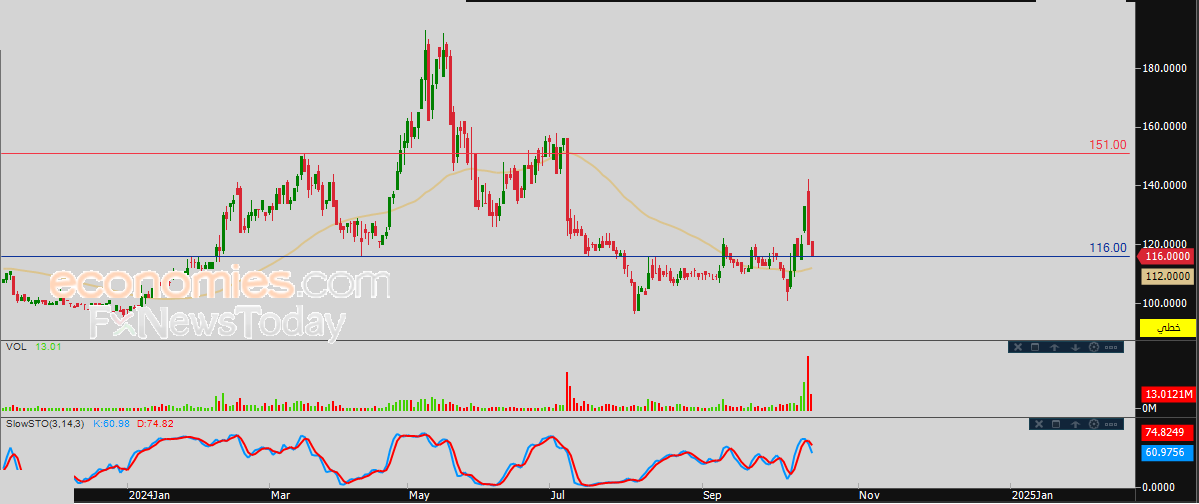
Task: Select the 112.0000 moving average tag
Action: [1167, 276]
